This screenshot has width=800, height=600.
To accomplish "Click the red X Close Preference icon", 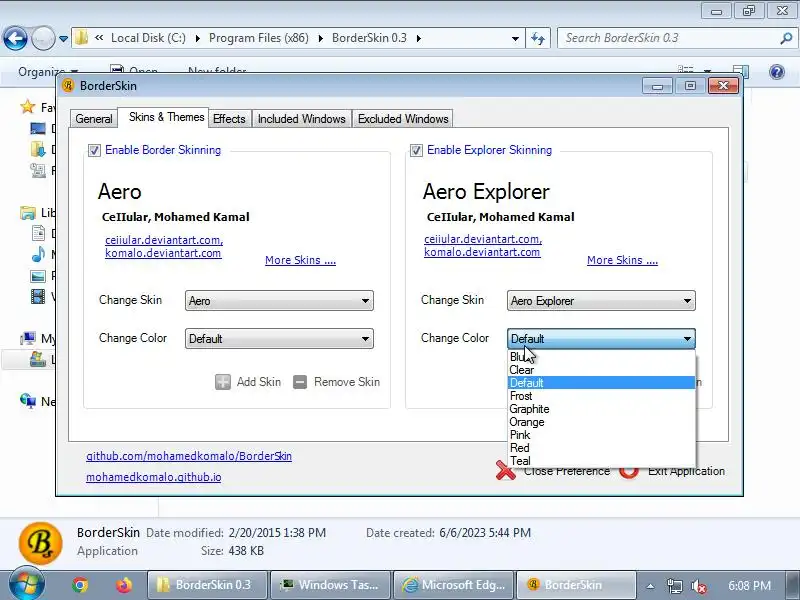I will [x=505, y=470].
